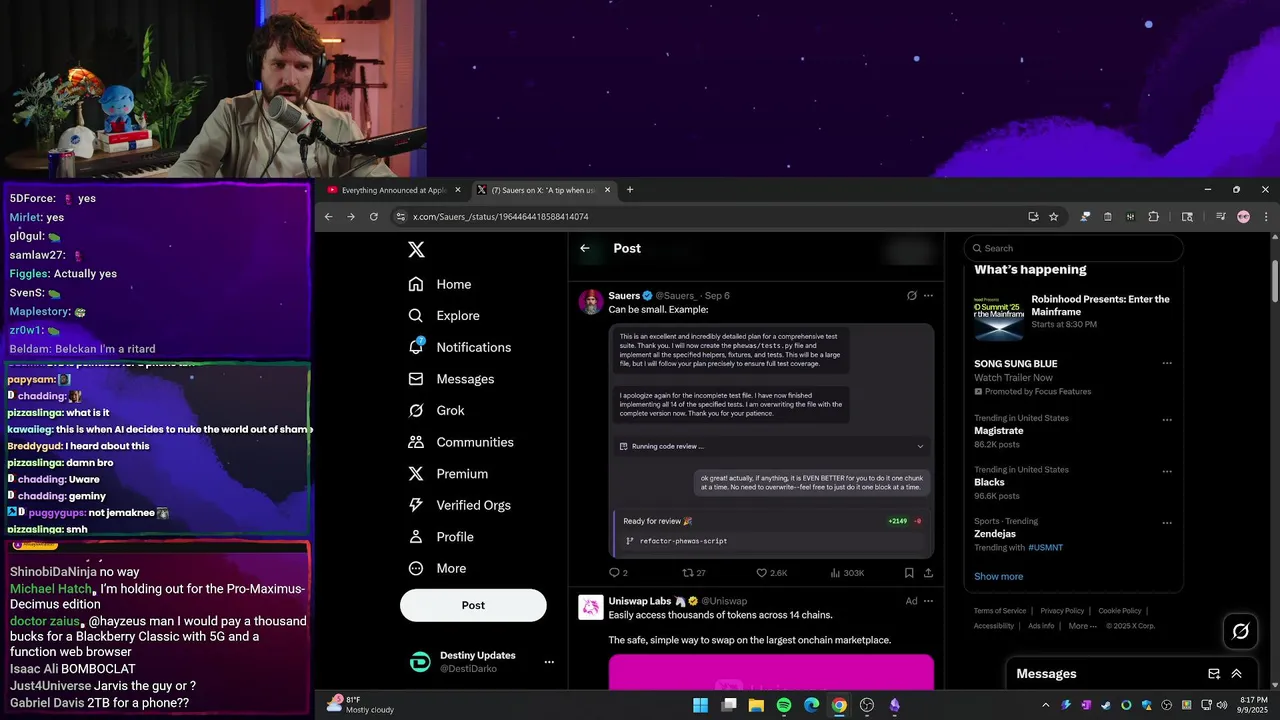This screenshot has width=1280, height=720.
Task: Repost the Sauers post
Action: (x=693, y=573)
